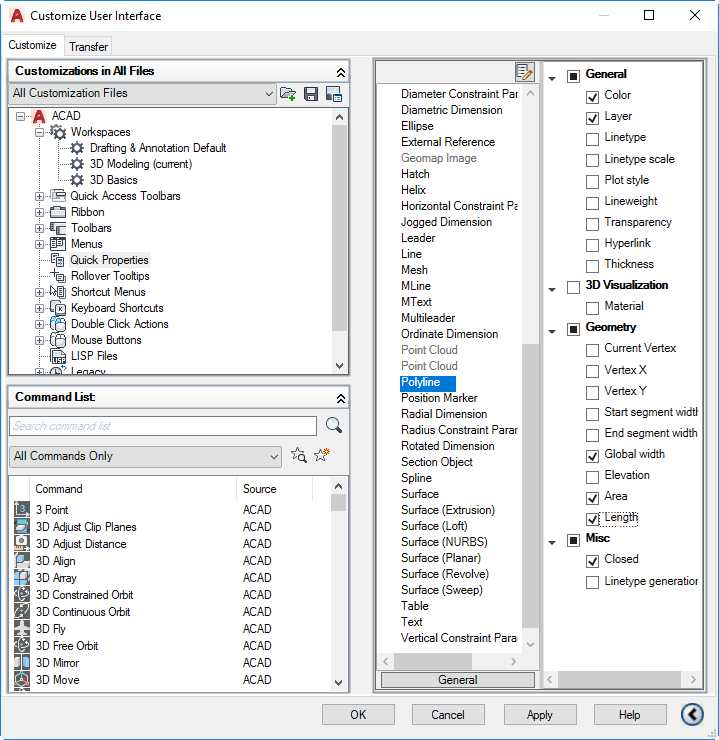The height and width of the screenshot is (740, 719).
Task: Click the Edit Object Type List icon
Action: coord(525,72)
